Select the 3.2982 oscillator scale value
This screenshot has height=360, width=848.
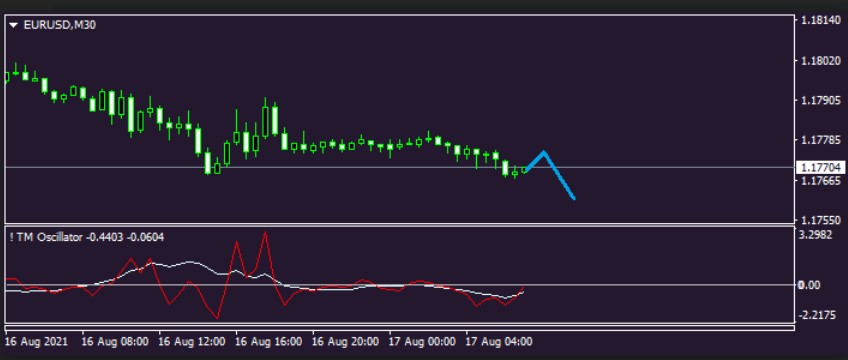(818, 236)
